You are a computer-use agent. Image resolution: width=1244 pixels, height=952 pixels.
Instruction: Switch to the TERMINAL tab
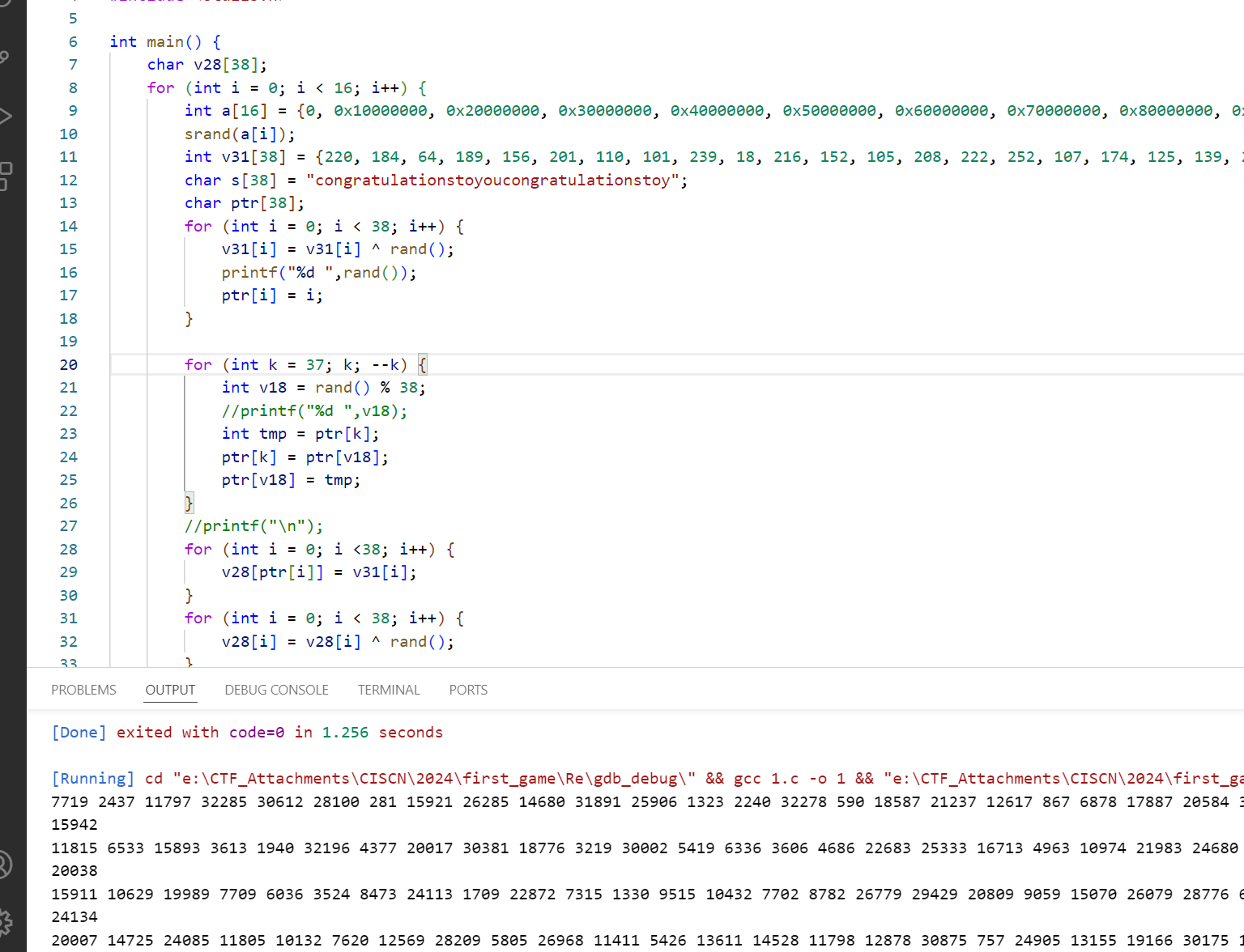389,690
